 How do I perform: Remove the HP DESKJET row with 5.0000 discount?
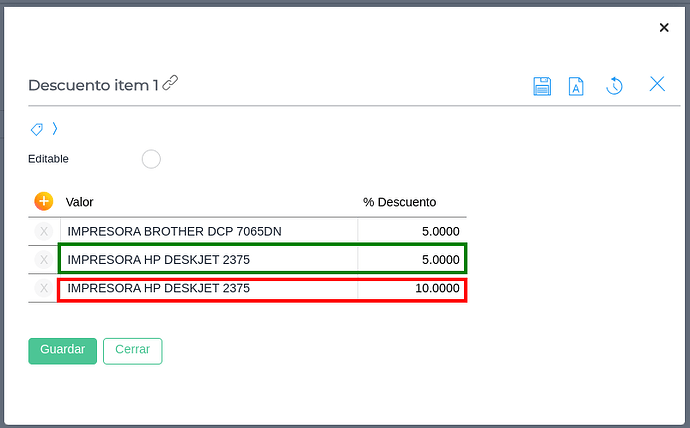tap(44, 260)
